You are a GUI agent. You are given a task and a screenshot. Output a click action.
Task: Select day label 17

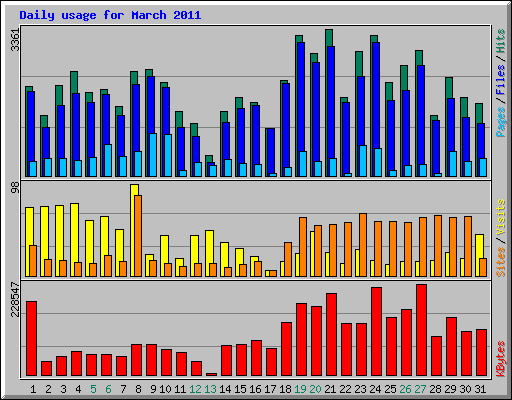pyautogui.click(x=270, y=389)
